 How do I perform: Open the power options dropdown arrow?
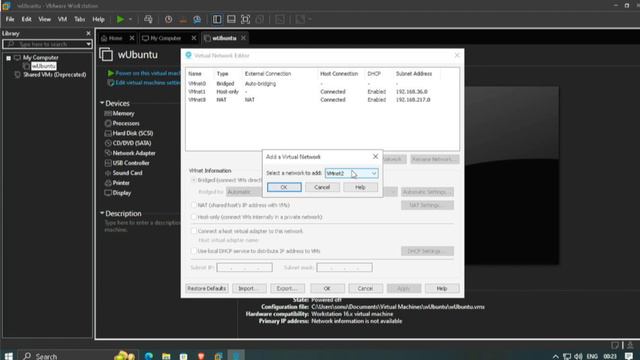click(131, 19)
